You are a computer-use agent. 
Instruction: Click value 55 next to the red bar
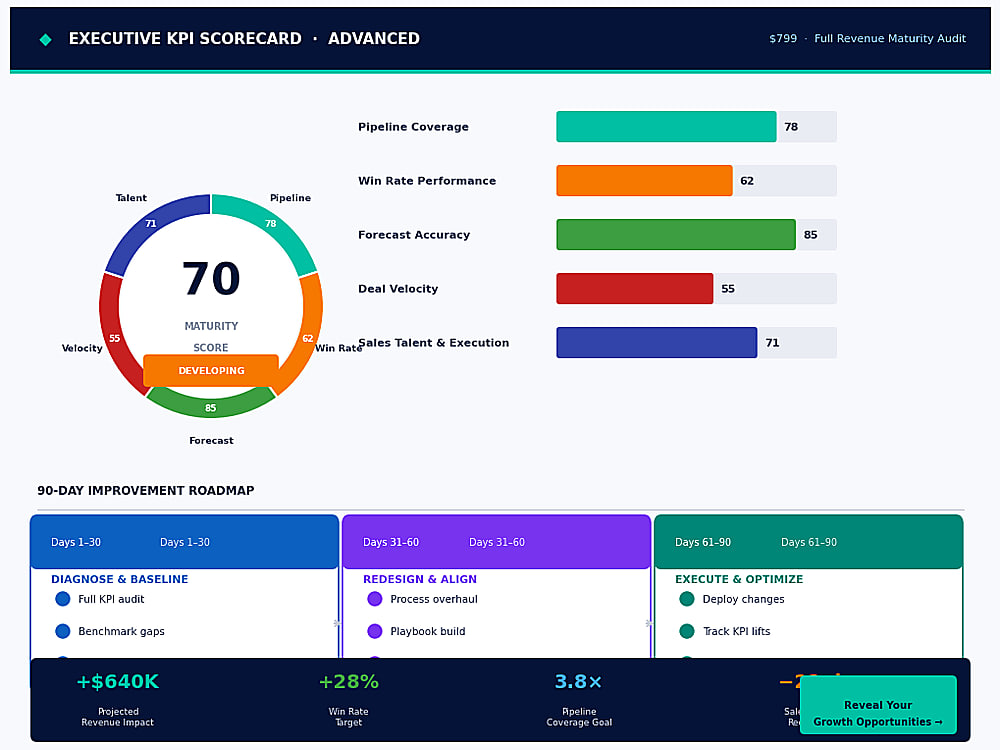point(728,288)
